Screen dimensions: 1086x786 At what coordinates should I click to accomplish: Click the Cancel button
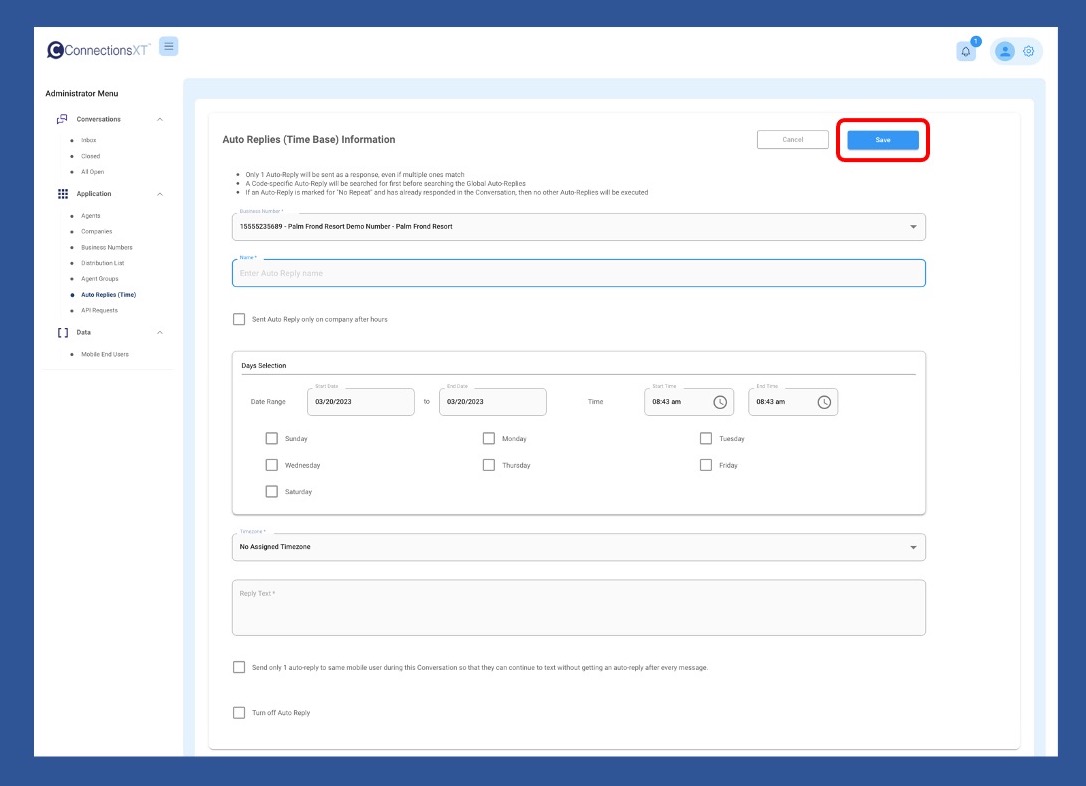[793, 140]
